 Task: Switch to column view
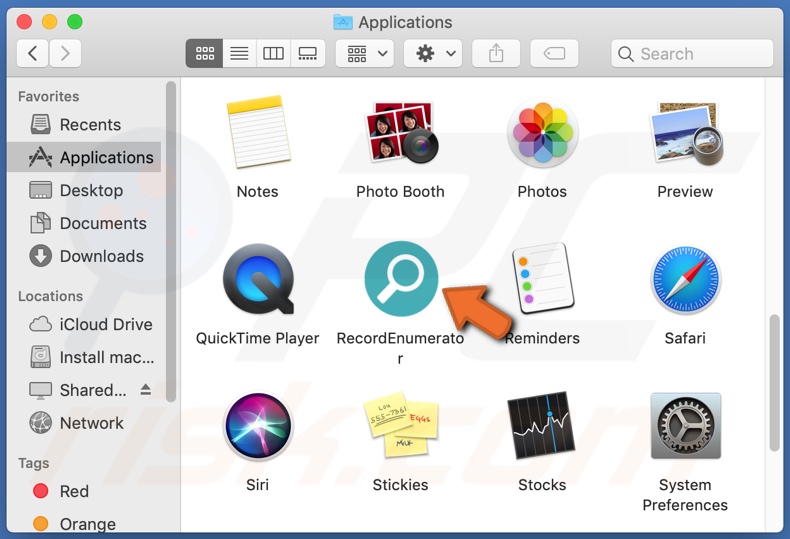[x=273, y=53]
